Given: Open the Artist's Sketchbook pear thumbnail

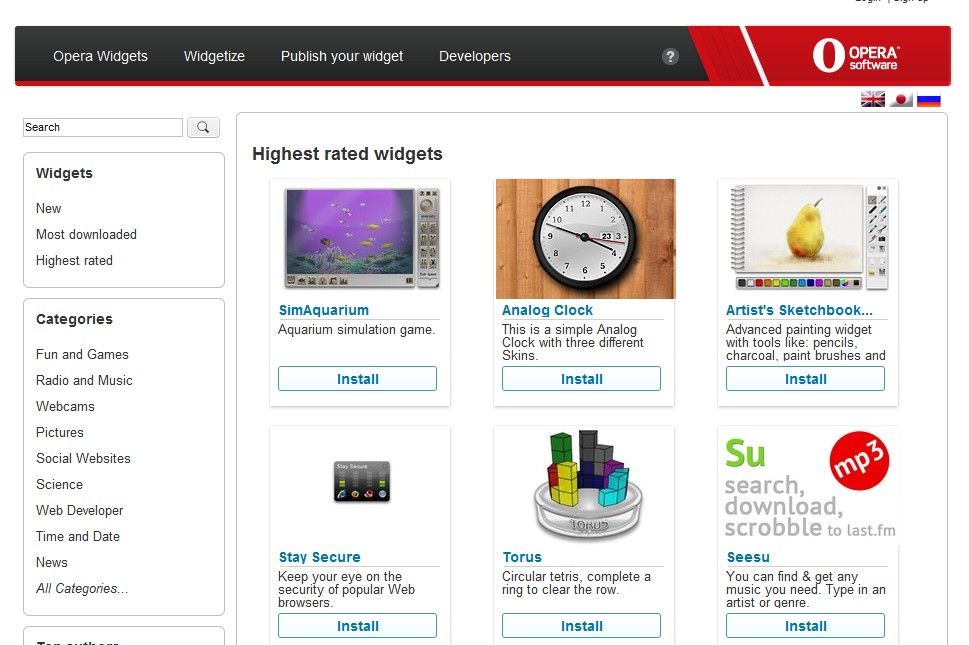Looking at the screenshot, I should 808,237.
